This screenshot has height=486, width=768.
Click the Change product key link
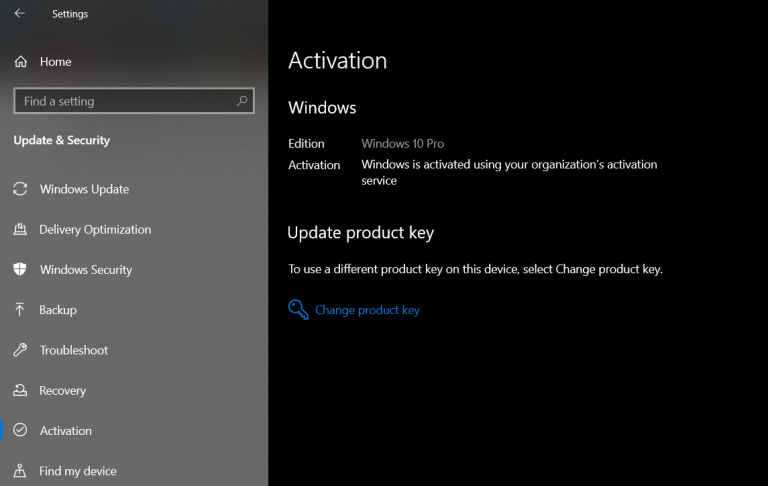point(367,310)
